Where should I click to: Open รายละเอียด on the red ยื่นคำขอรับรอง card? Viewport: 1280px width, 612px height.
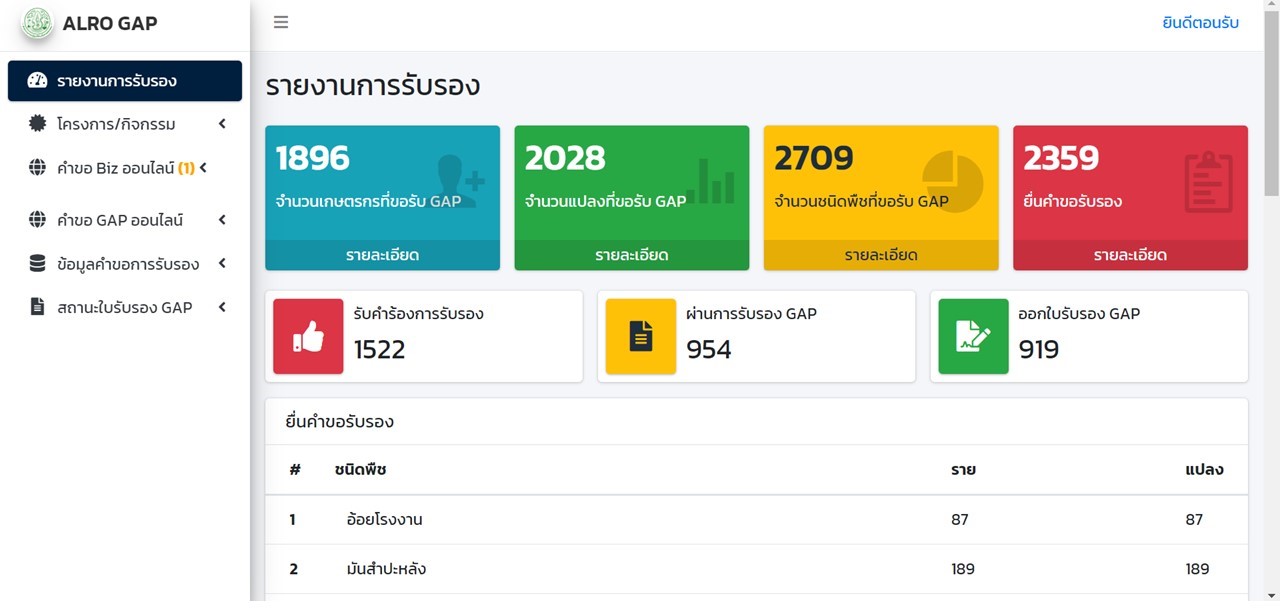coord(1130,255)
